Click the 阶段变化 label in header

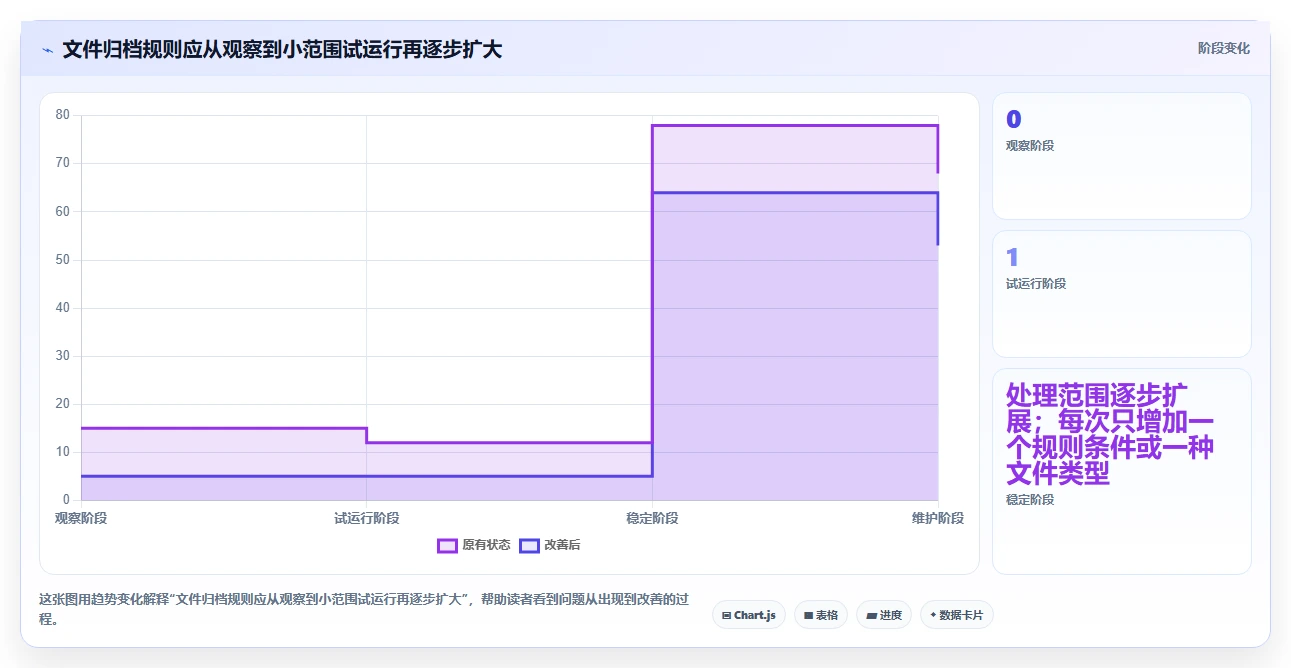click(x=1224, y=48)
